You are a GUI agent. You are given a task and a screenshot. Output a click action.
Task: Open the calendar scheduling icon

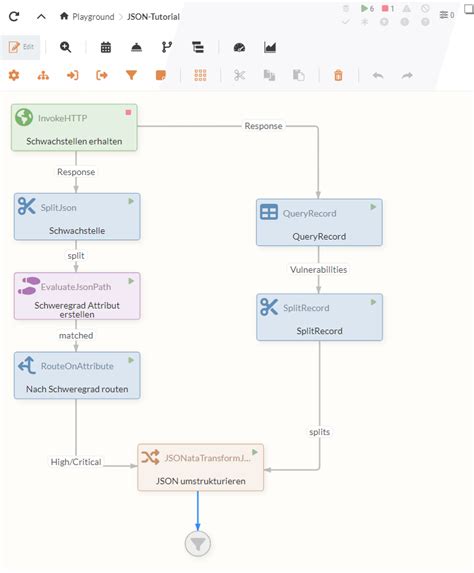(x=106, y=47)
